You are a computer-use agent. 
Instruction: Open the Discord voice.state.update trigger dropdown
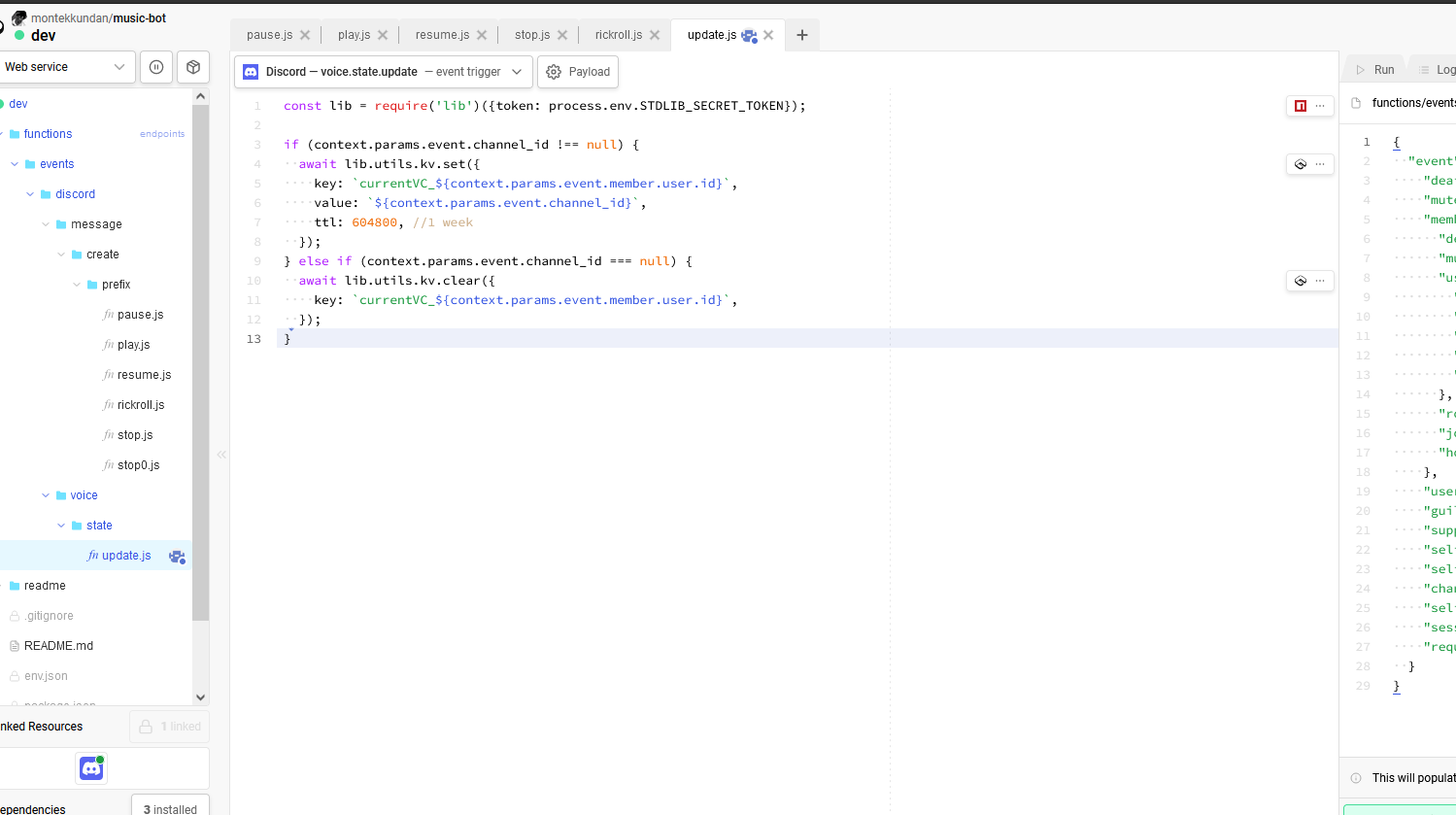click(x=384, y=72)
